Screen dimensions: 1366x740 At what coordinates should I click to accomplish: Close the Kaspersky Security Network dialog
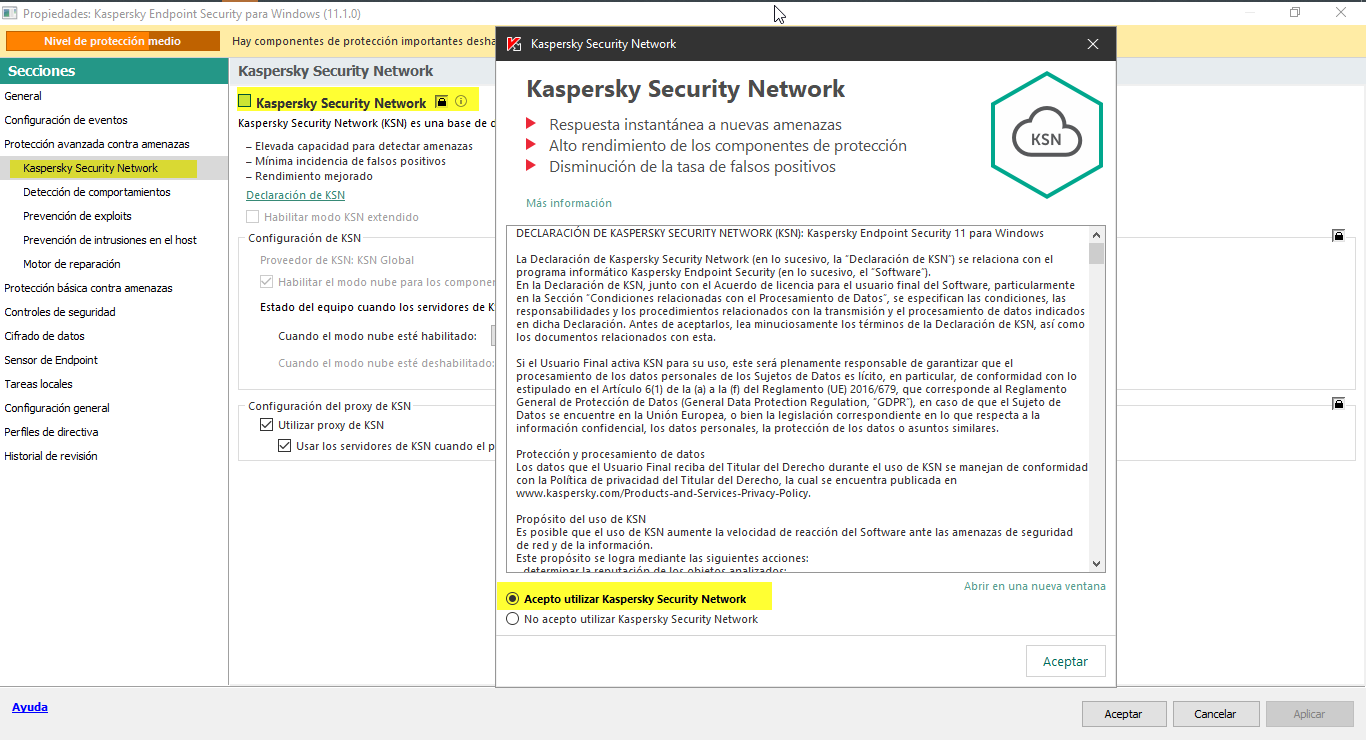1093,44
